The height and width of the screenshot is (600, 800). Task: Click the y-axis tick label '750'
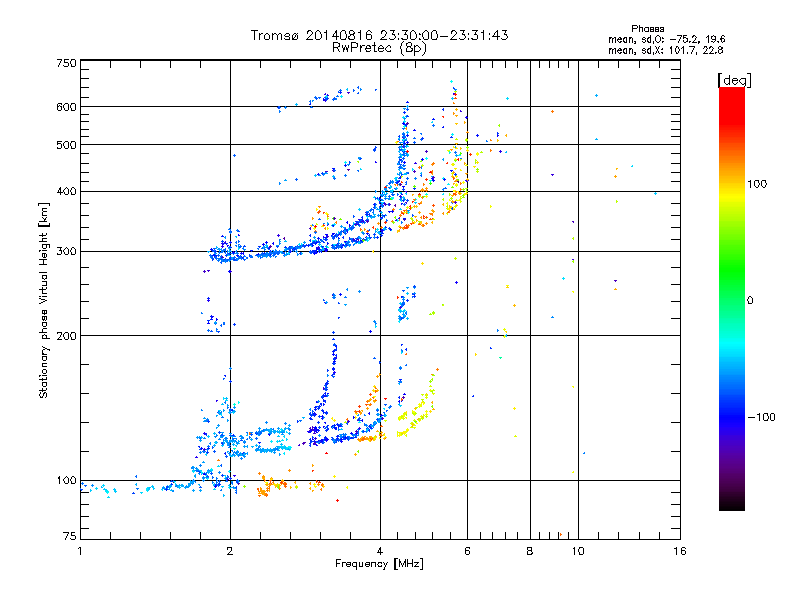66,63
